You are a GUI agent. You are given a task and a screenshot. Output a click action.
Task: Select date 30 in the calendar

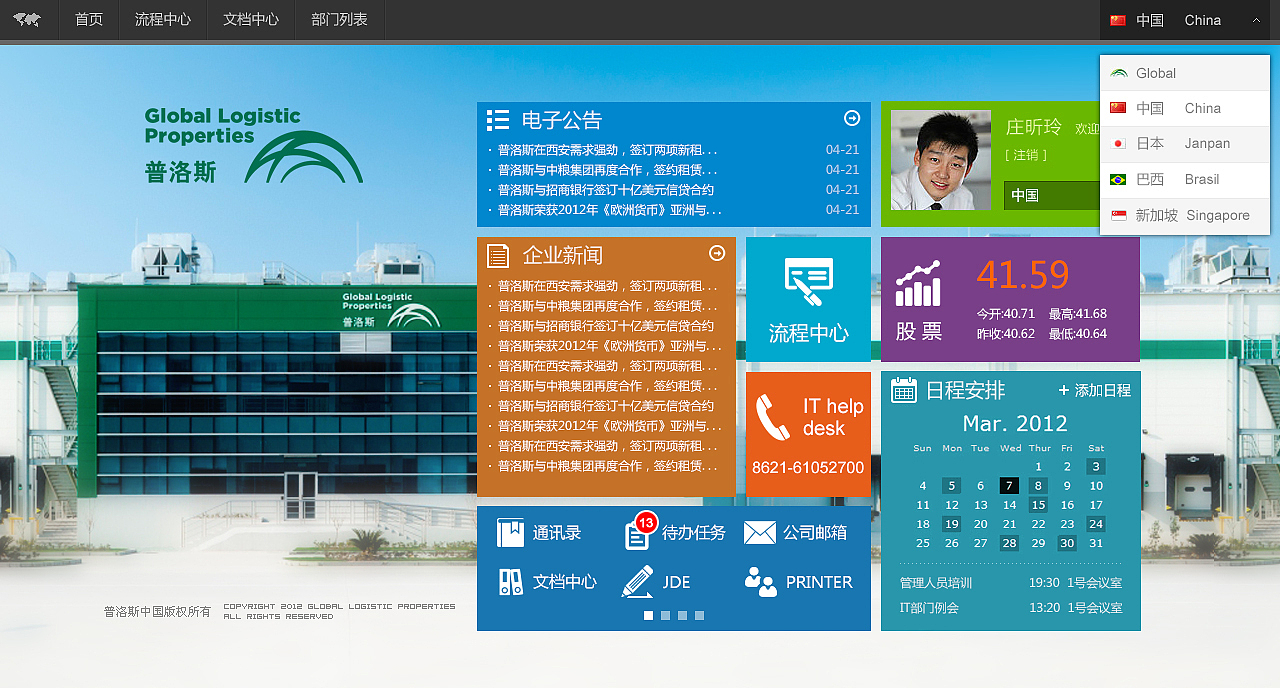(1068, 543)
